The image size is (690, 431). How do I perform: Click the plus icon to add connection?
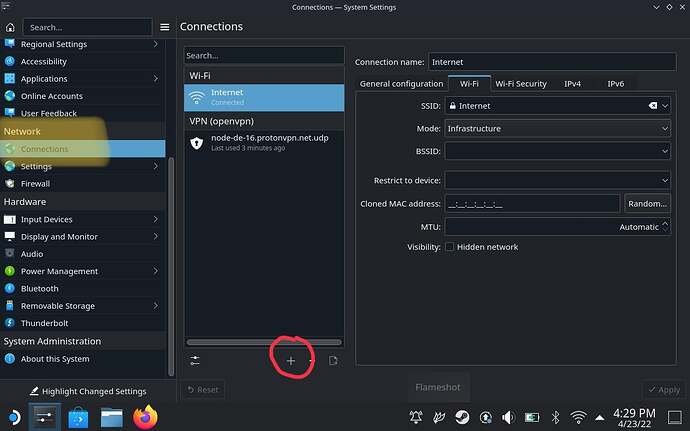291,360
